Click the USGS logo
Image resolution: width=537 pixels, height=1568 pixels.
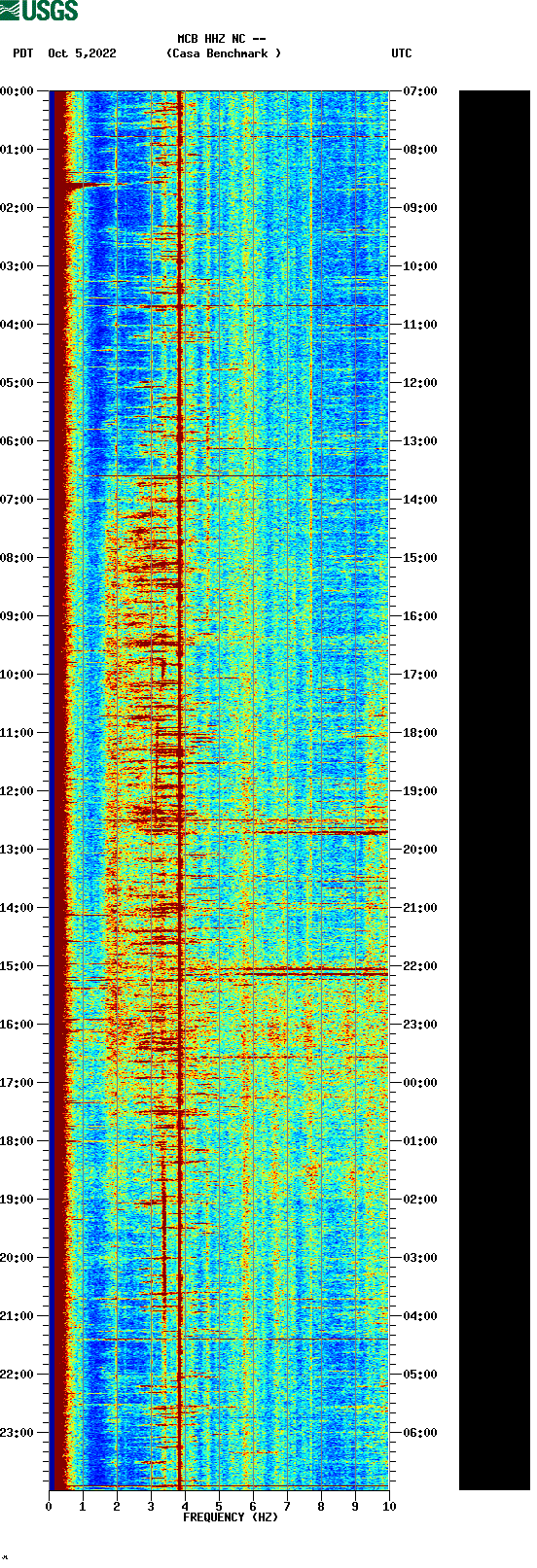[x=39, y=11]
